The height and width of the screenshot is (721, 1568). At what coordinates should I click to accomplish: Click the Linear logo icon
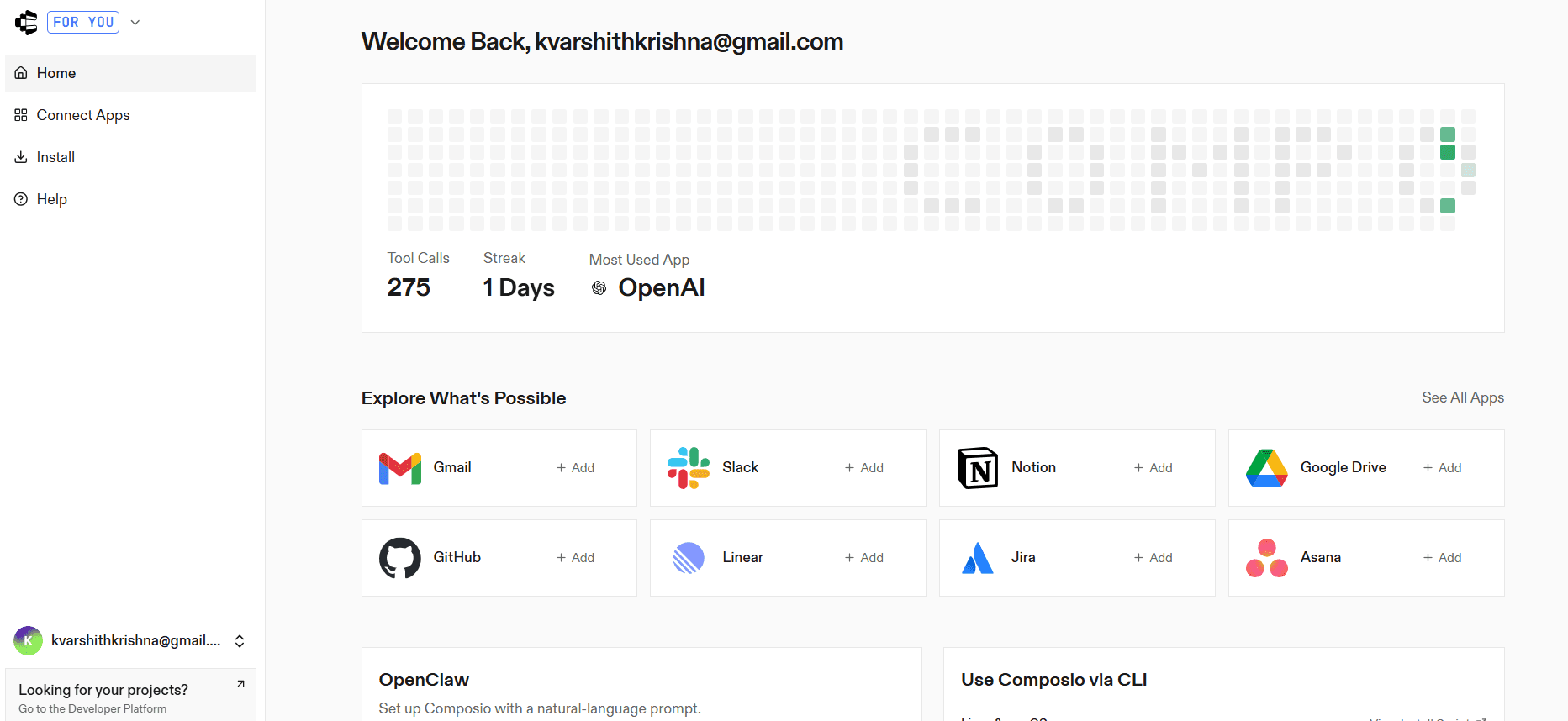[689, 558]
